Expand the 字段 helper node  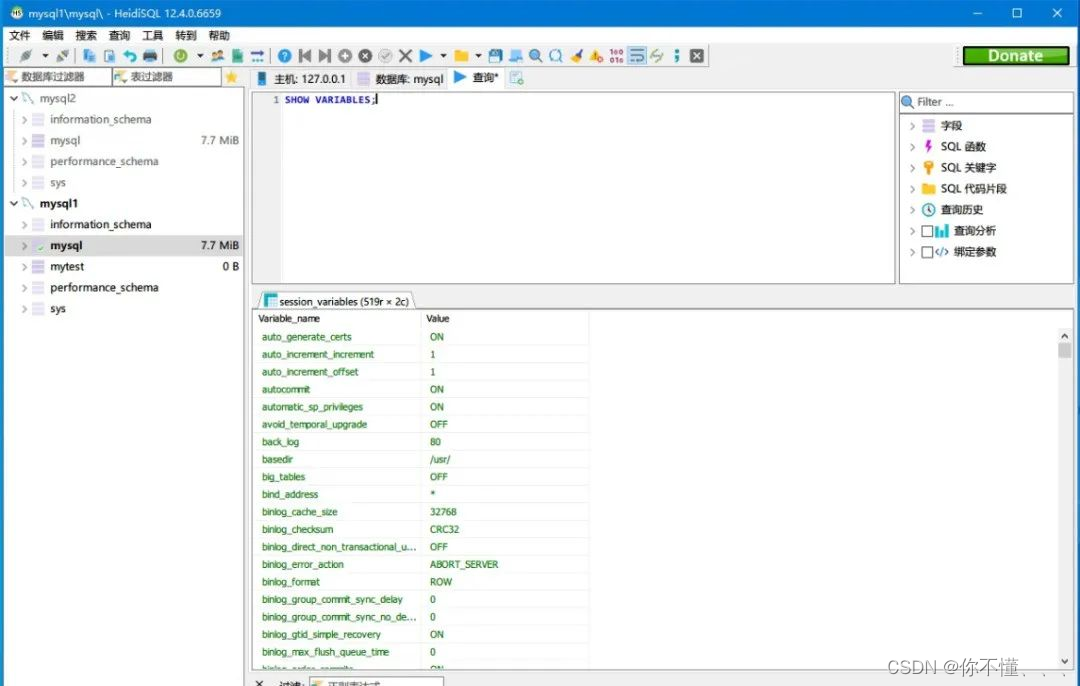[x=912, y=126]
